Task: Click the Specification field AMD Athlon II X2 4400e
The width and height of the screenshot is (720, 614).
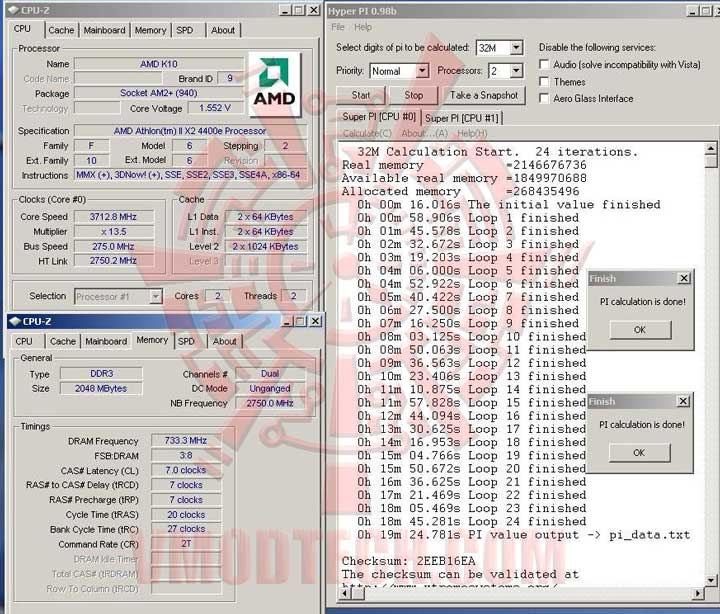Action: click(190, 131)
